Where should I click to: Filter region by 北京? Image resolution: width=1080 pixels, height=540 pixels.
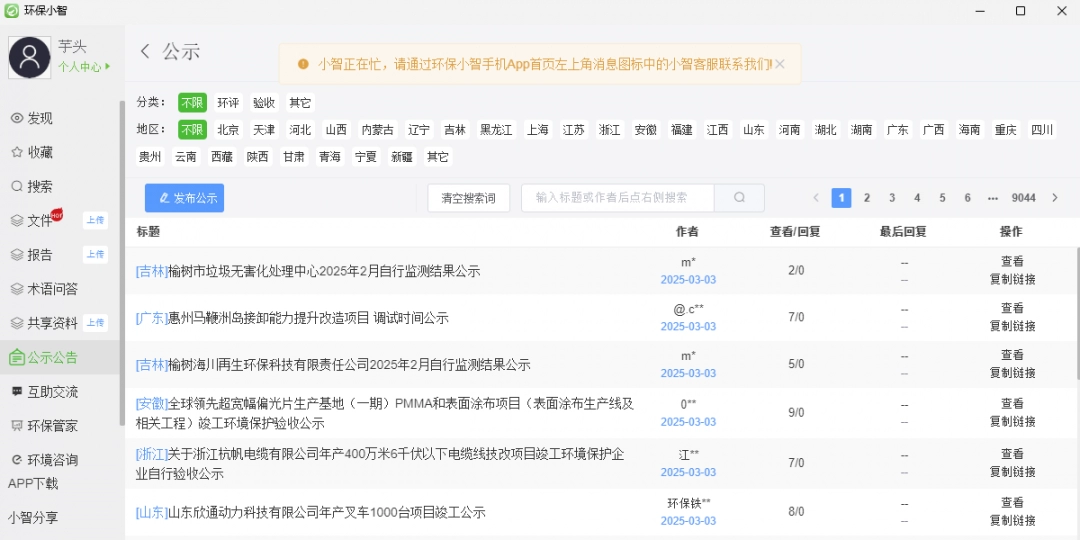coord(228,129)
